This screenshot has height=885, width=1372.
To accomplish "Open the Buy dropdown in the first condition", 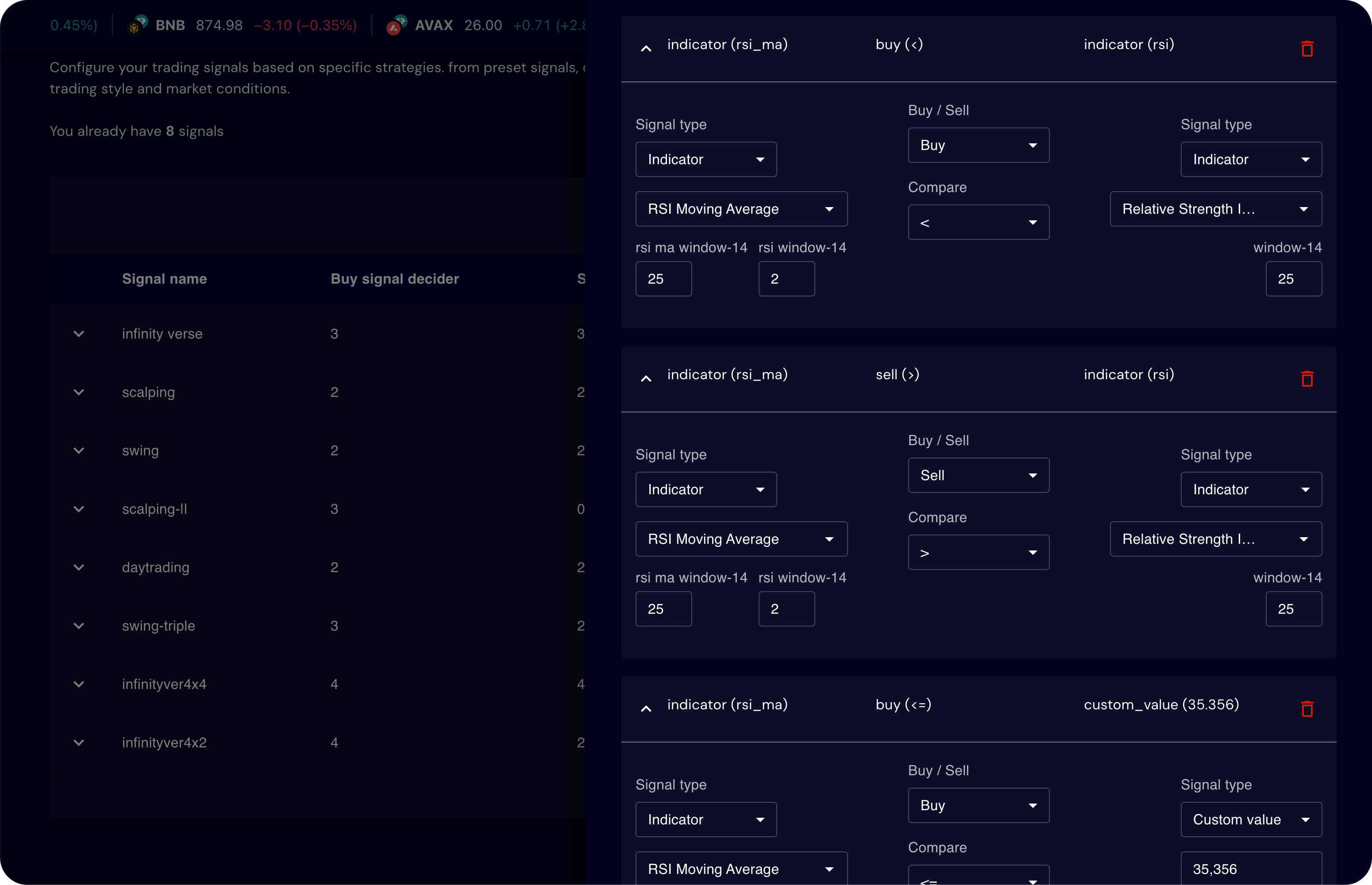I will (978, 146).
